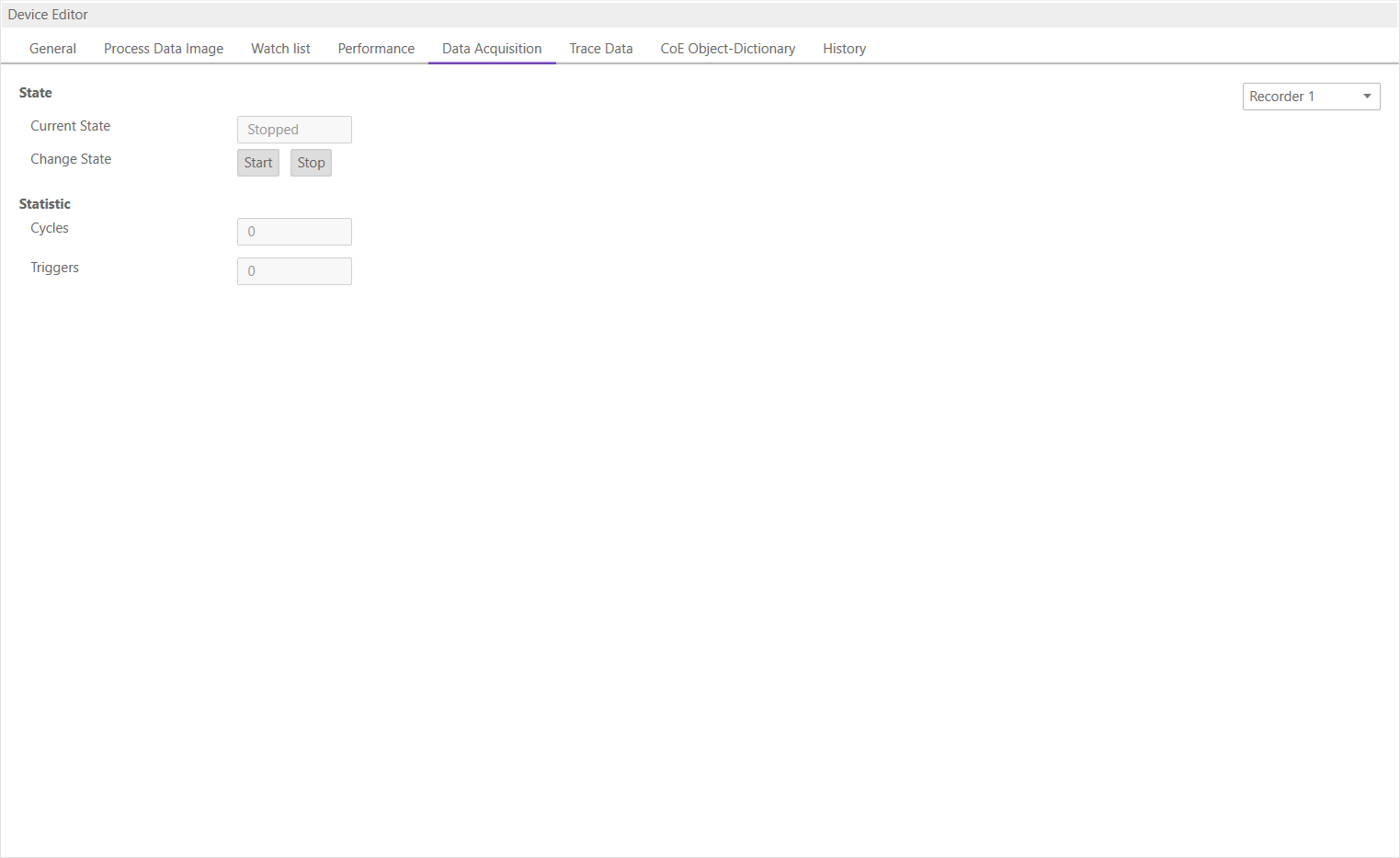The height and width of the screenshot is (858, 1400).
Task: Click the Change State label
Action: (71, 158)
